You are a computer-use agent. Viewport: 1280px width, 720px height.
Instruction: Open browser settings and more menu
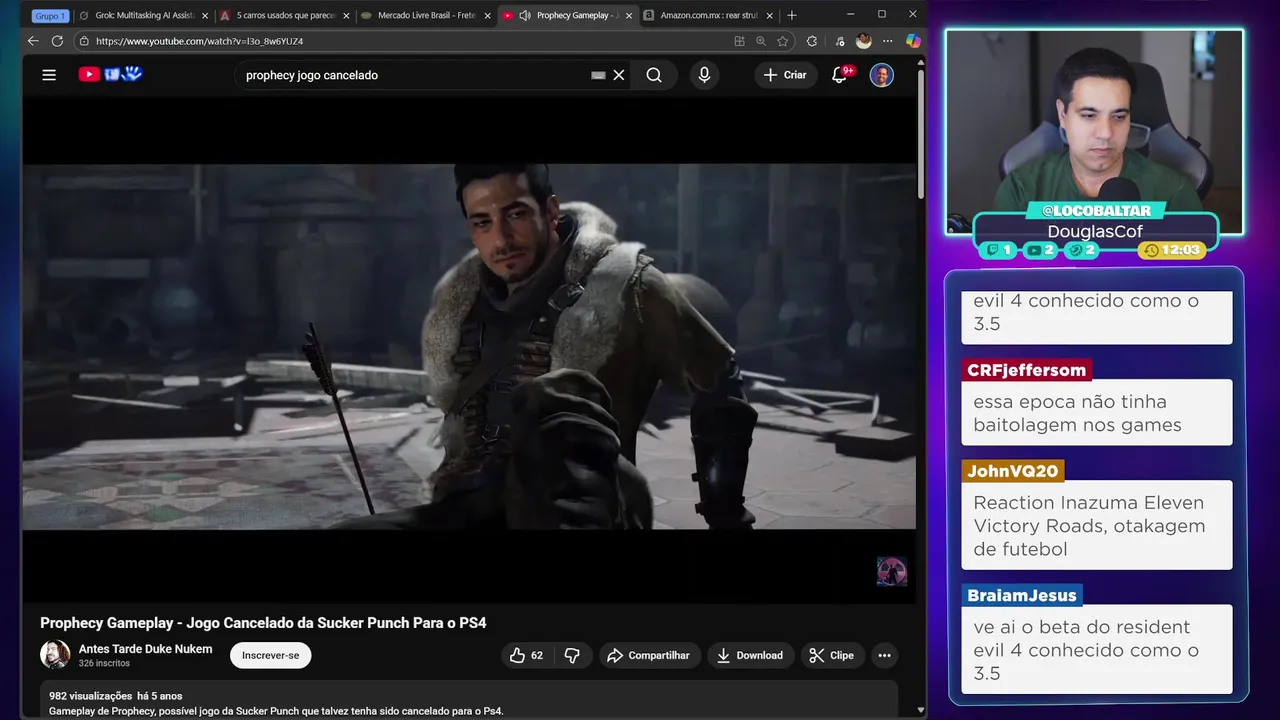(x=887, y=41)
